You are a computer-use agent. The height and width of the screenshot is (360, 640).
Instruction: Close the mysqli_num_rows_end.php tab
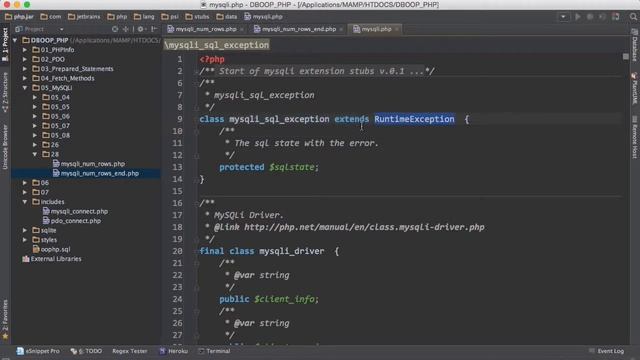pyautogui.click(x=341, y=29)
